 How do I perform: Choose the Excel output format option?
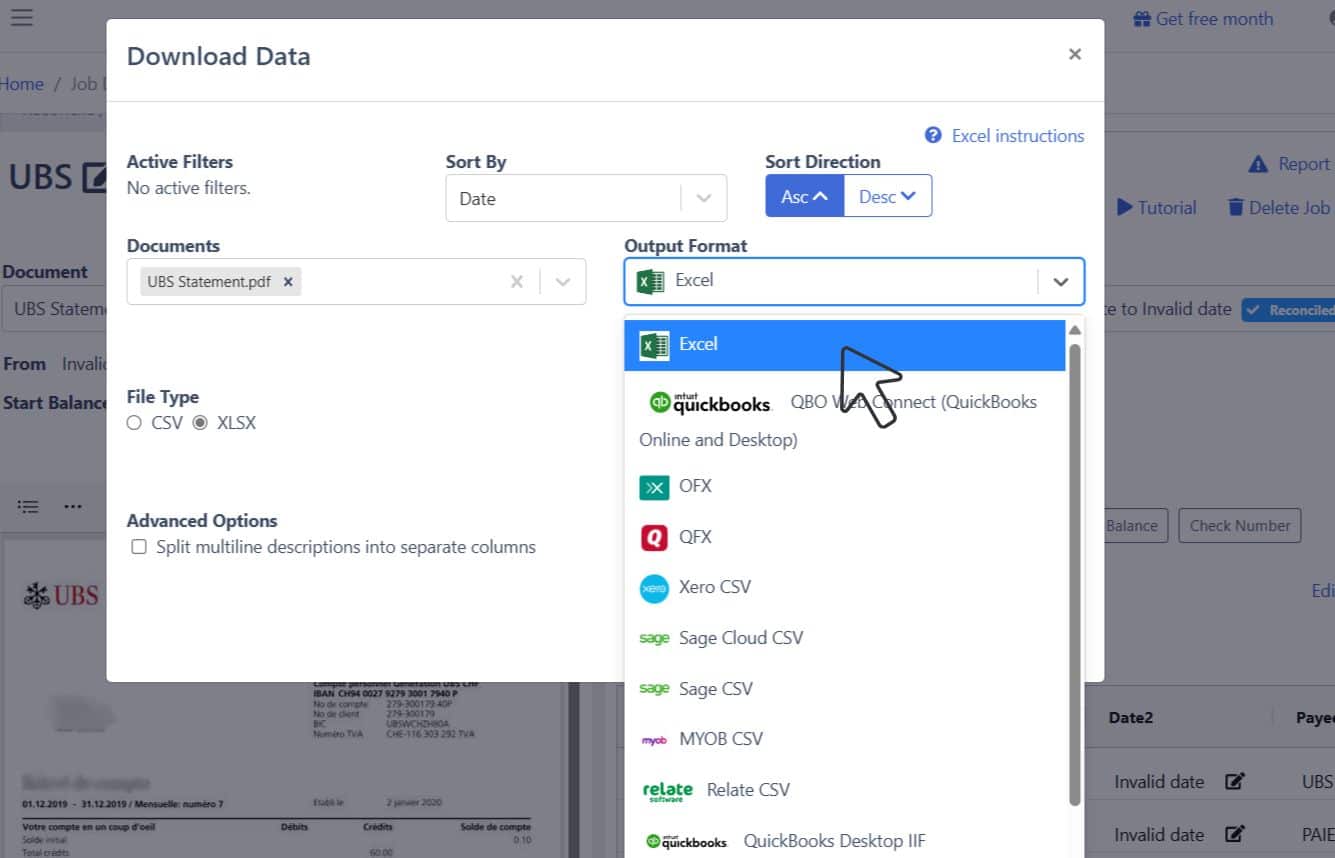(x=845, y=345)
